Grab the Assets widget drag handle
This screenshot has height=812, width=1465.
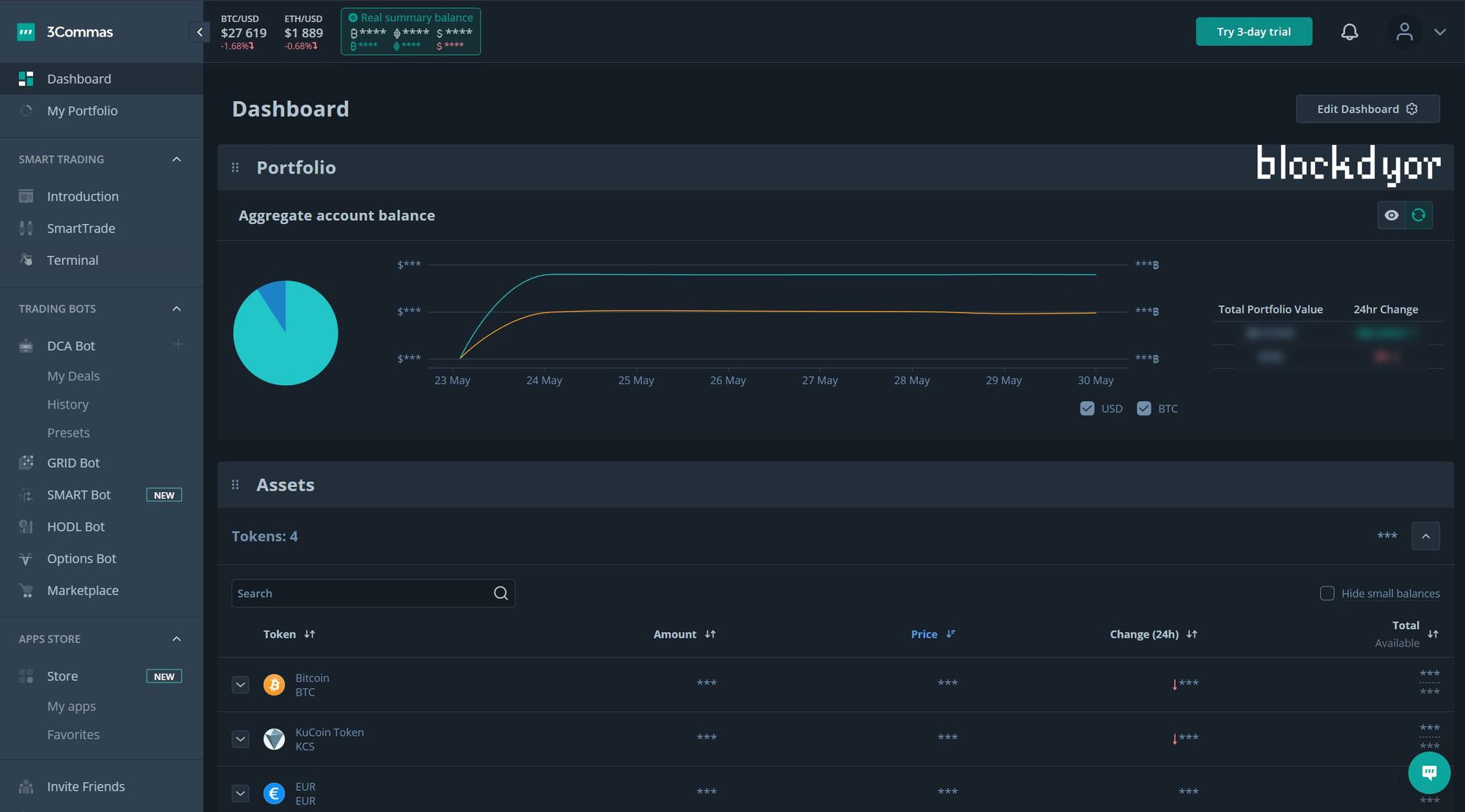(x=235, y=485)
